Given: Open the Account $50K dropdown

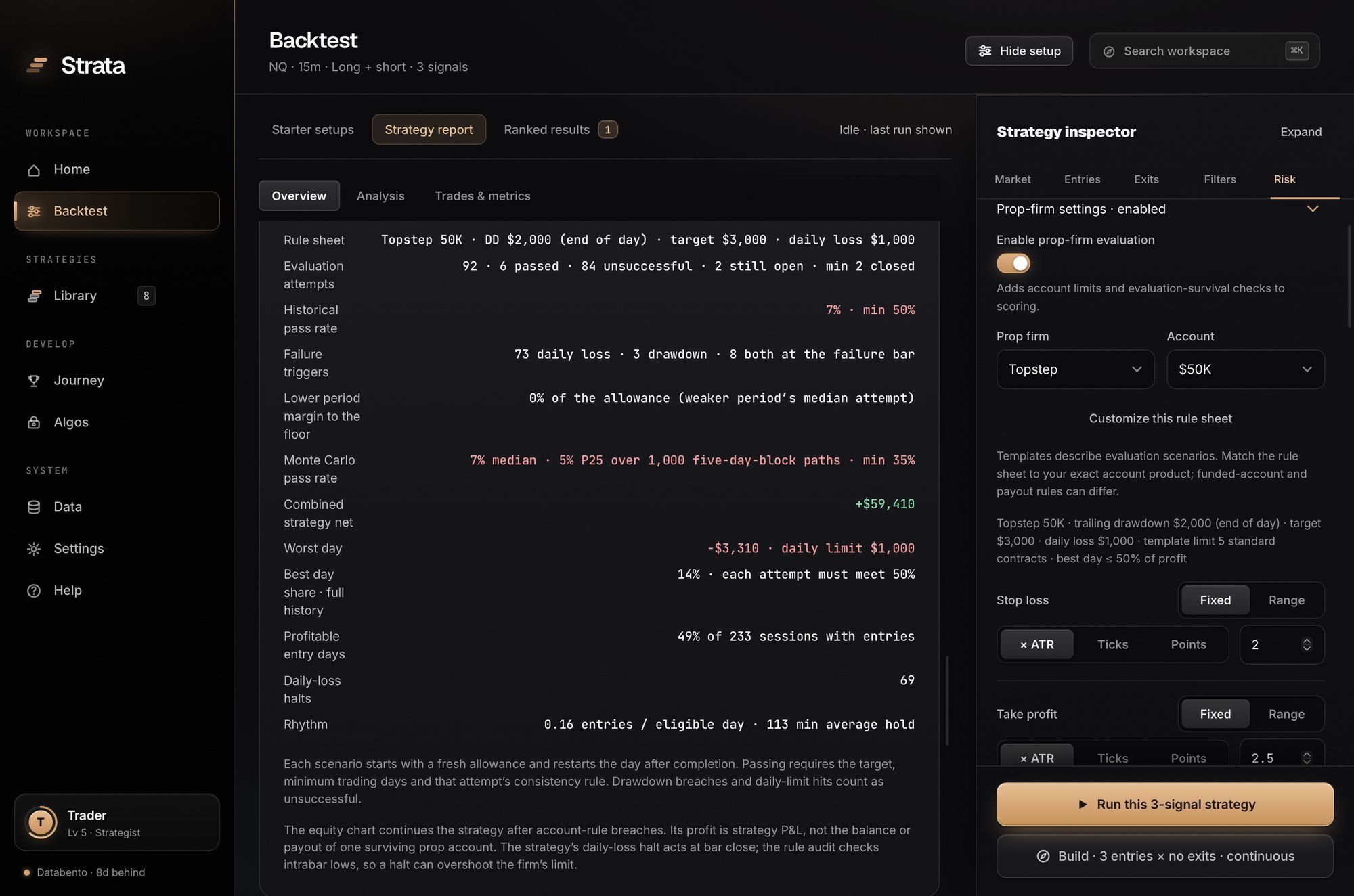Looking at the screenshot, I should click(1245, 369).
